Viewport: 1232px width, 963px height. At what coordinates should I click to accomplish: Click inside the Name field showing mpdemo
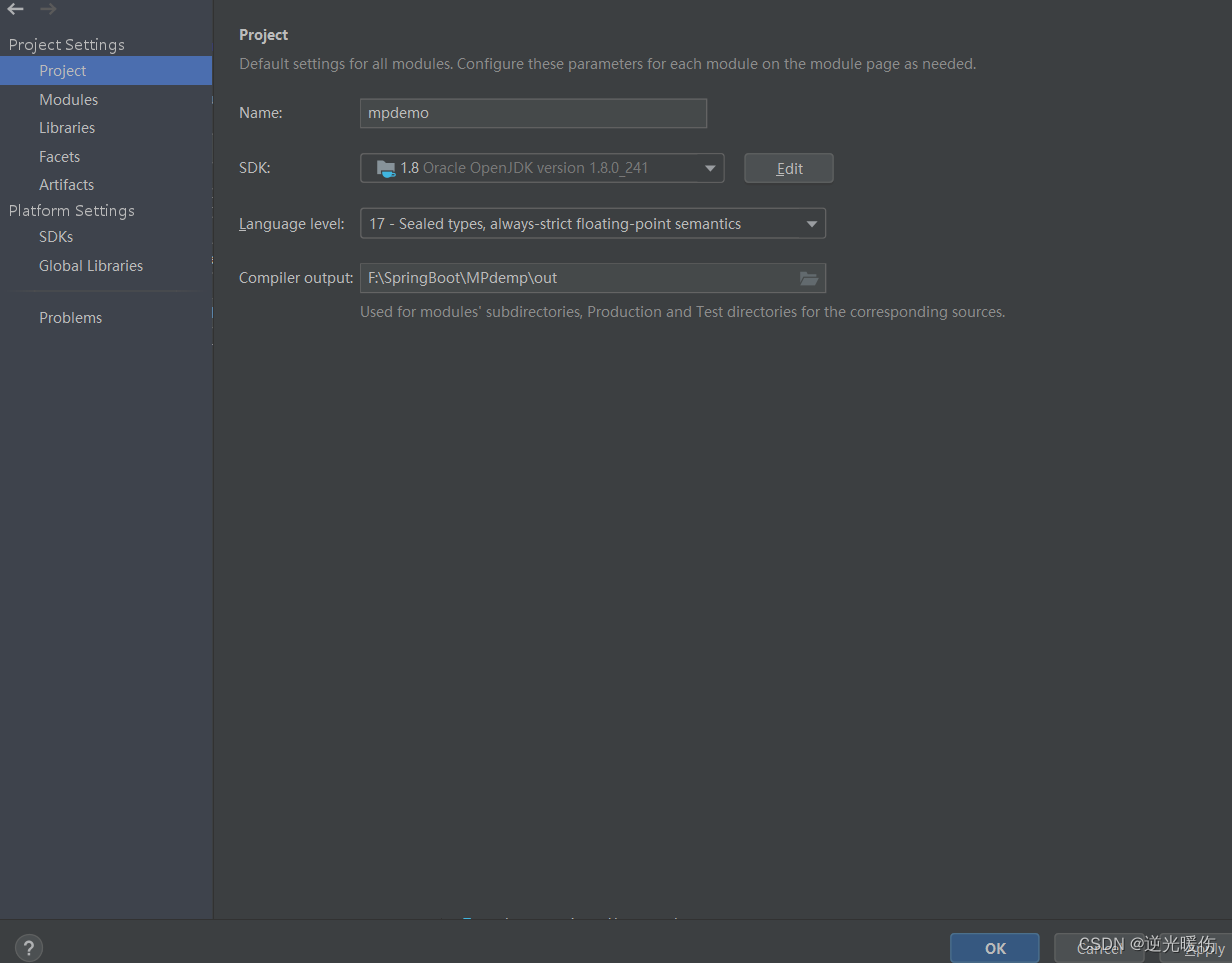533,113
